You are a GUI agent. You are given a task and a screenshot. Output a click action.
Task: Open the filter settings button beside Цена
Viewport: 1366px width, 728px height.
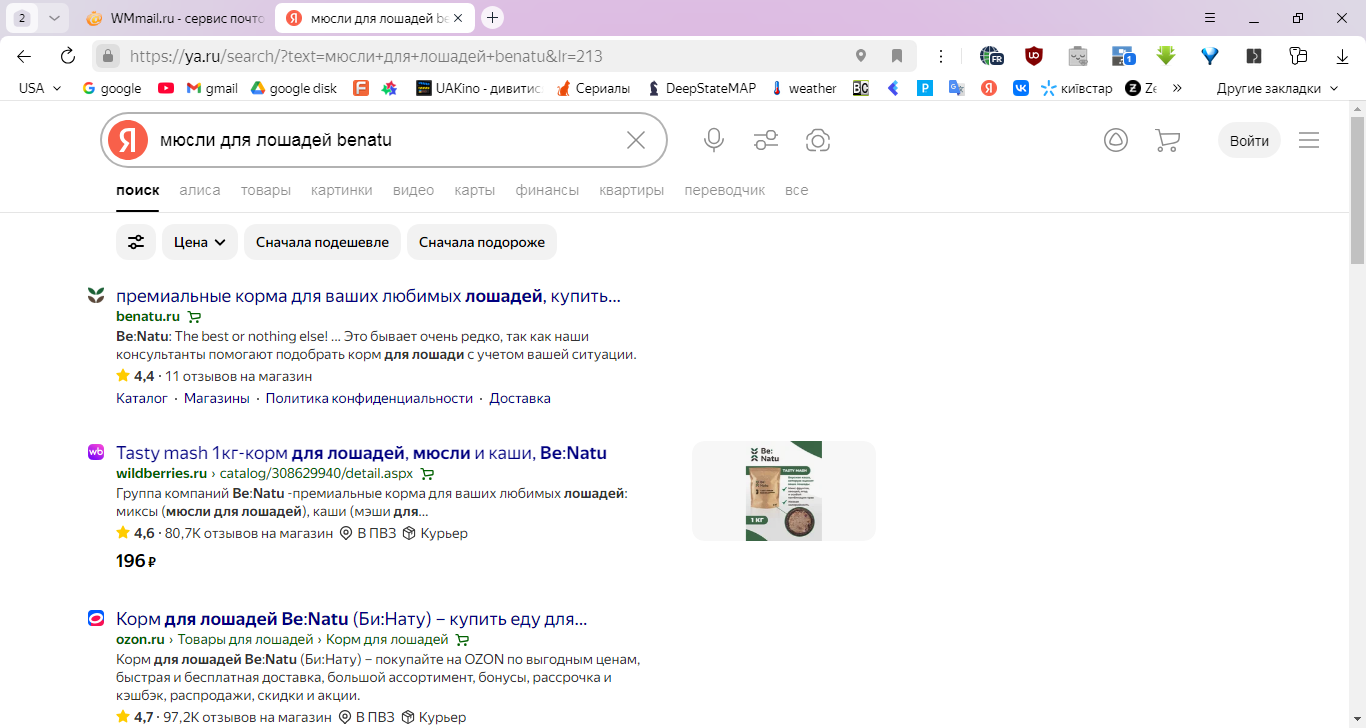click(x=136, y=242)
